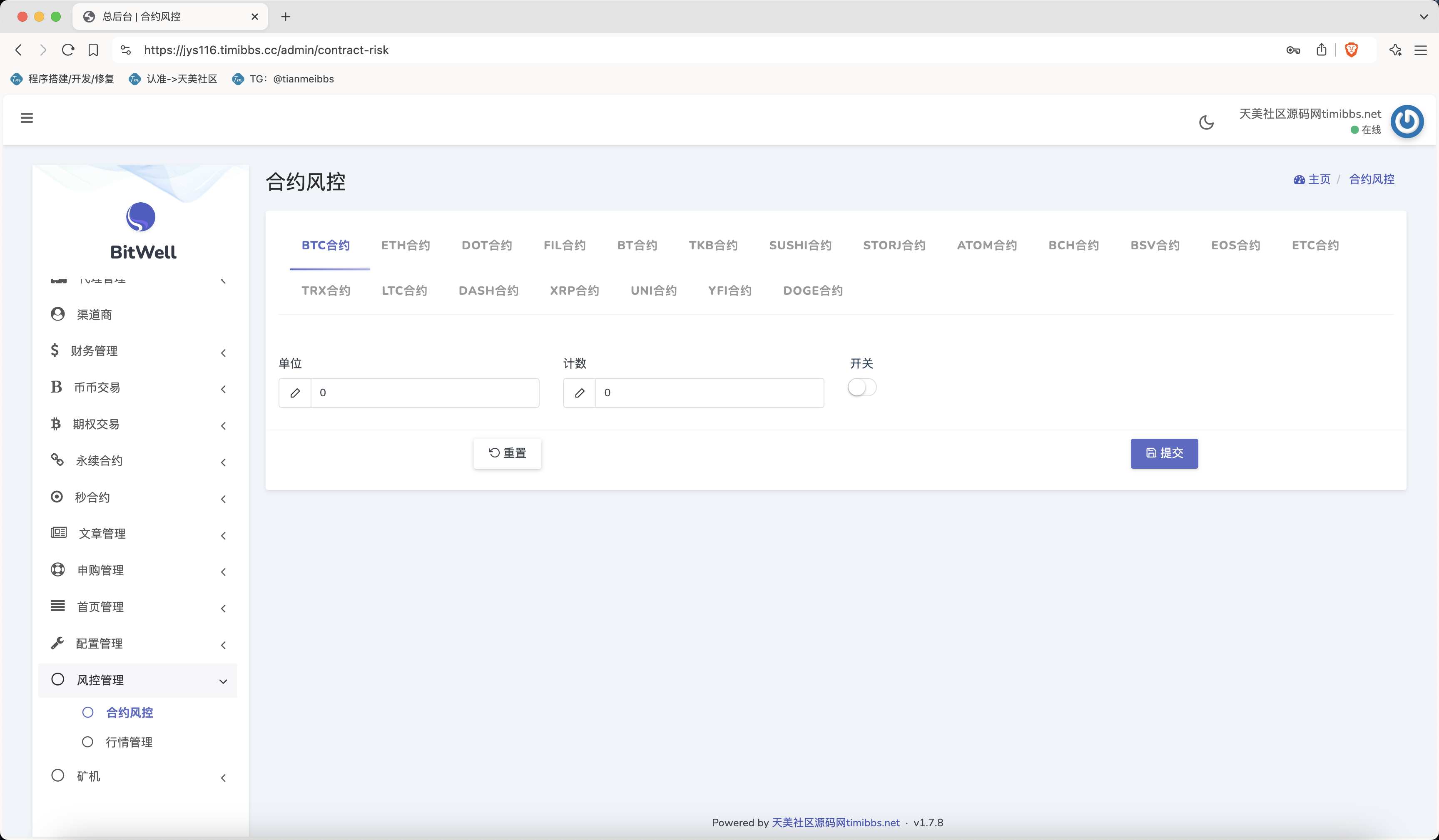Viewport: 1439px width, 840px height.
Task: Select the BTC合约 tab
Action: [326, 245]
